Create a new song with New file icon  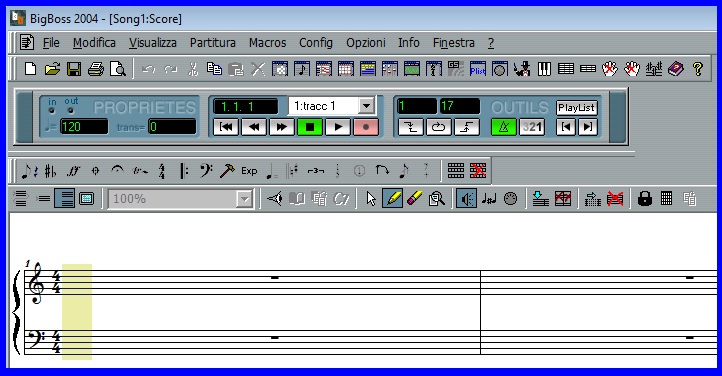click(x=30, y=69)
